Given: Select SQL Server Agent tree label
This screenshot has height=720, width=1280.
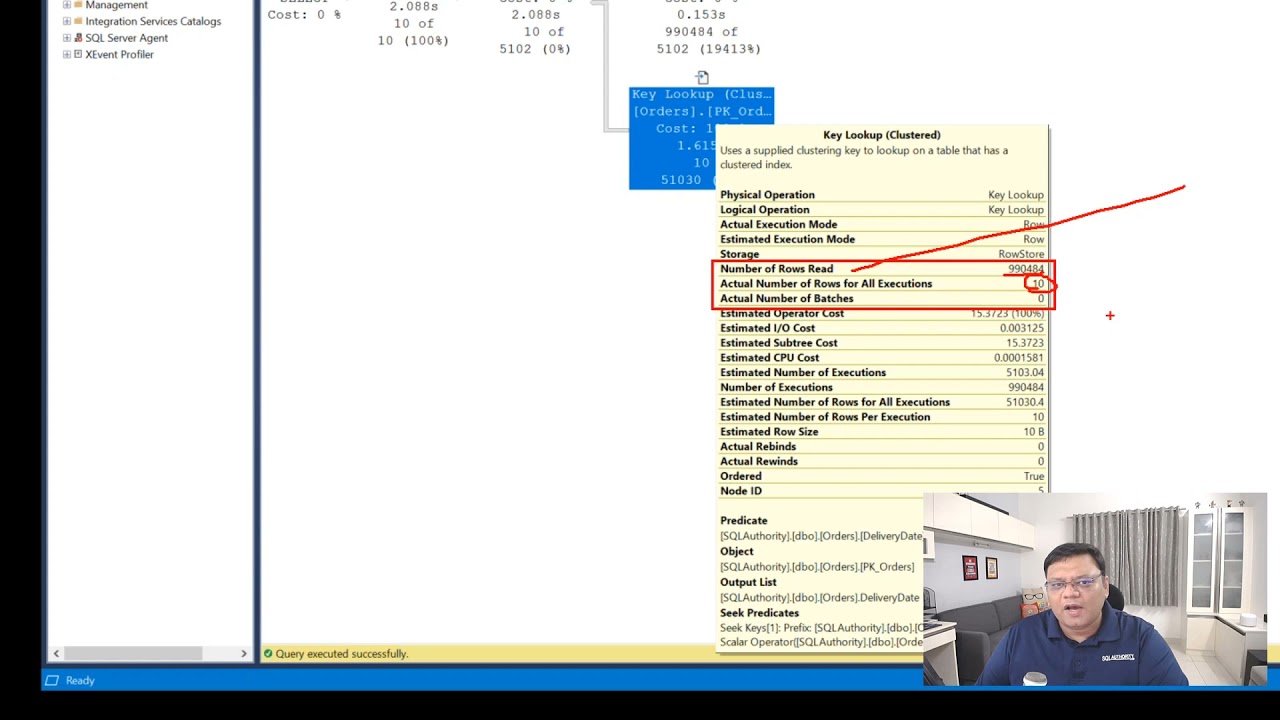Looking at the screenshot, I should (126, 38).
